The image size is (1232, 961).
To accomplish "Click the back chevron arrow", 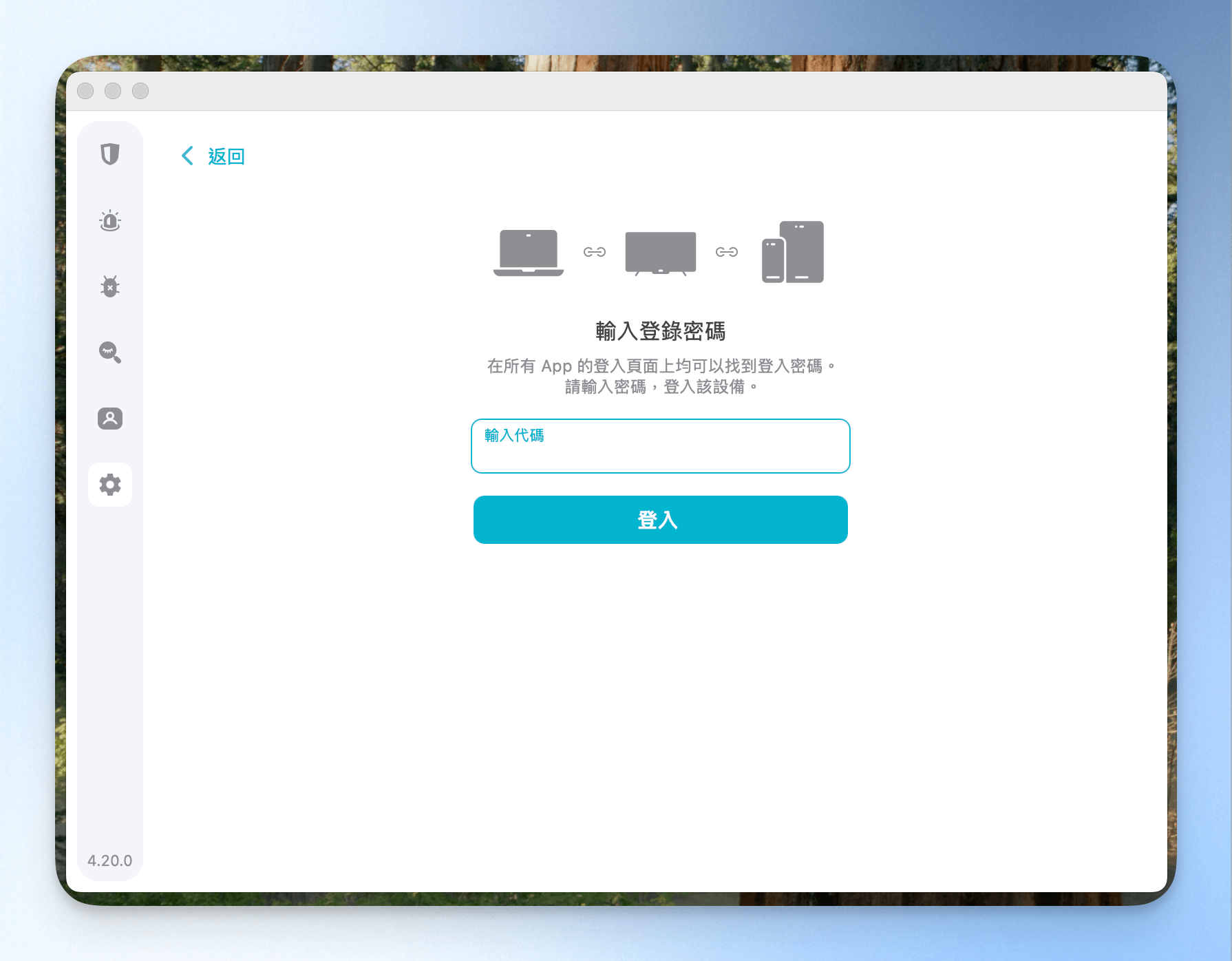I will 187,156.
